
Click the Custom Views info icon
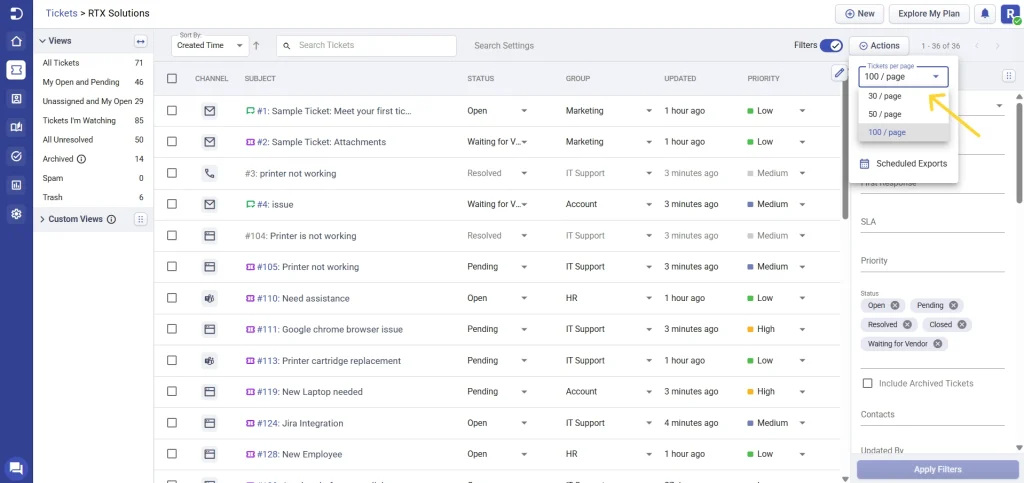coord(111,219)
